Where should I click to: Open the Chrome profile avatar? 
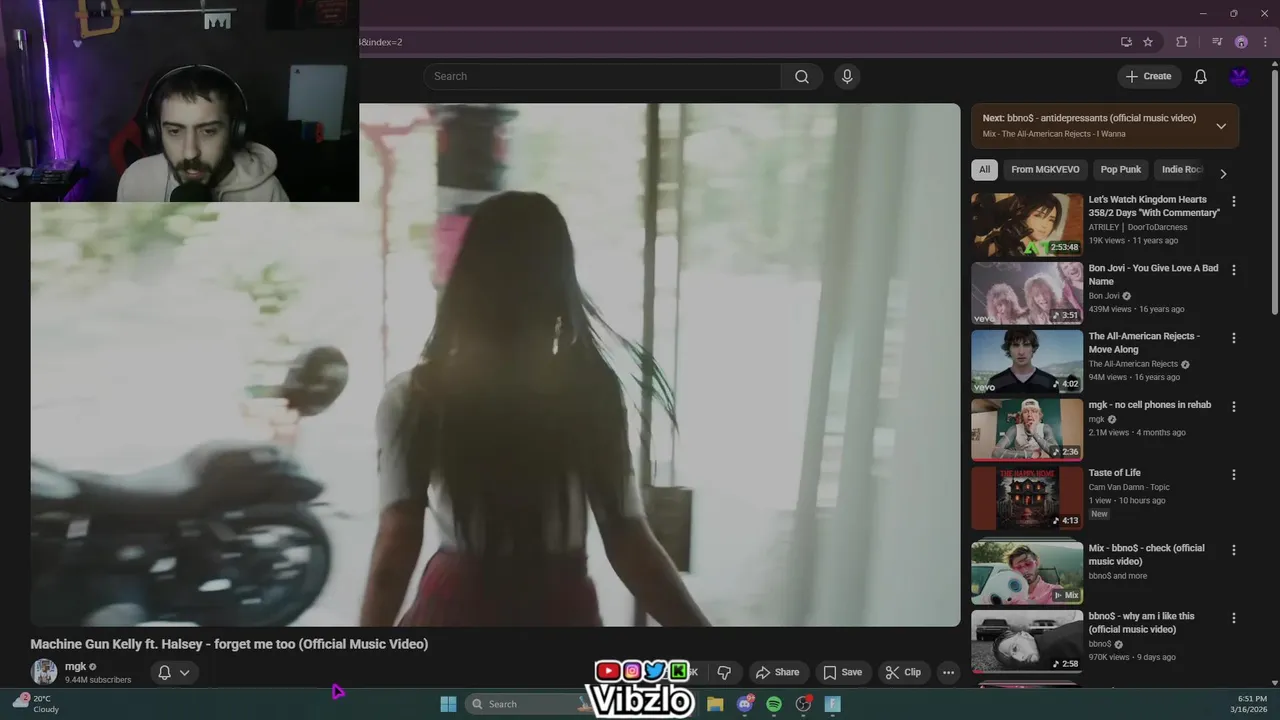click(1241, 42)
